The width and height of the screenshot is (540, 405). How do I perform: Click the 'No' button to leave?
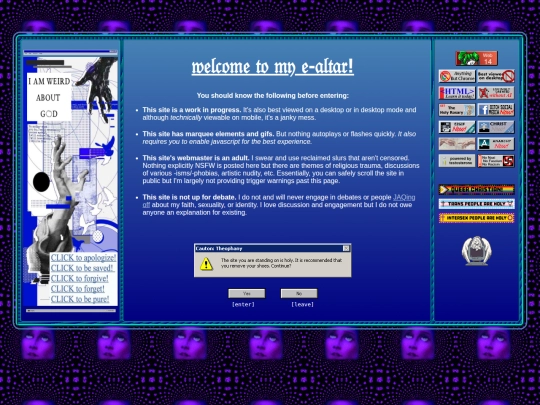click(299, 293)
